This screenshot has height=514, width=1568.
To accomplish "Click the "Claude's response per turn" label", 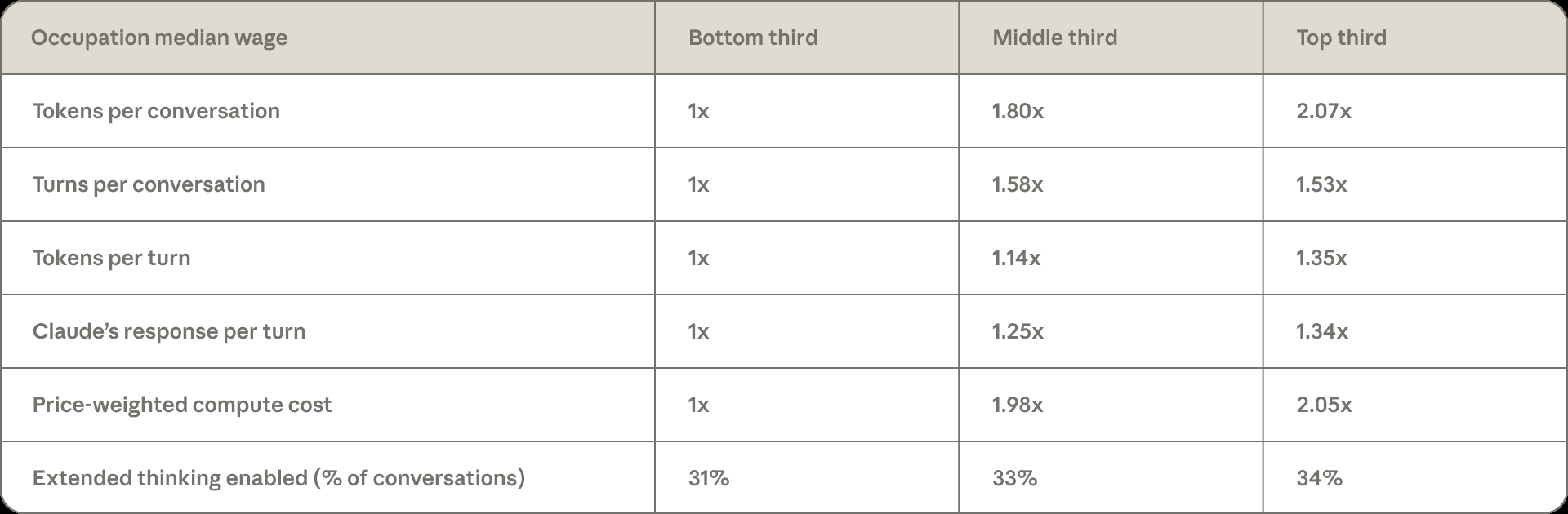I will 169,331.
